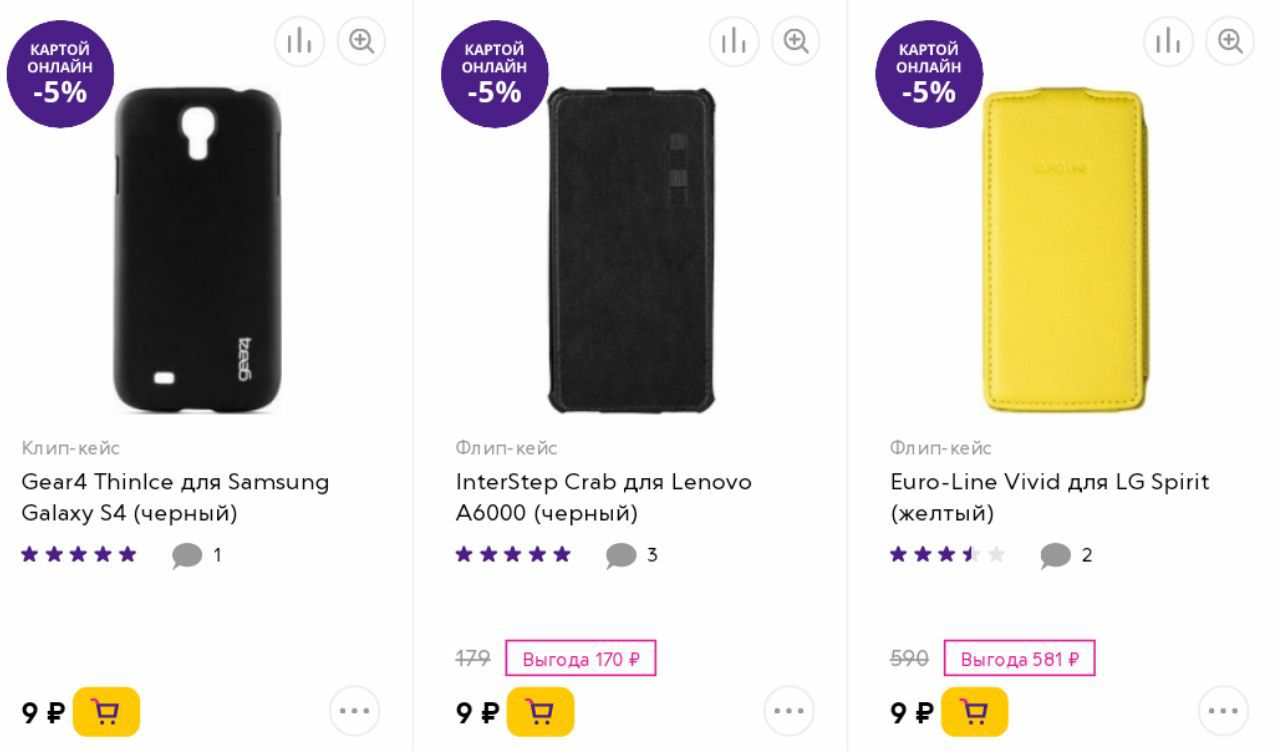
Task: Open quick view for Euro-Line Vivid case
Action: click(1230, 41)
